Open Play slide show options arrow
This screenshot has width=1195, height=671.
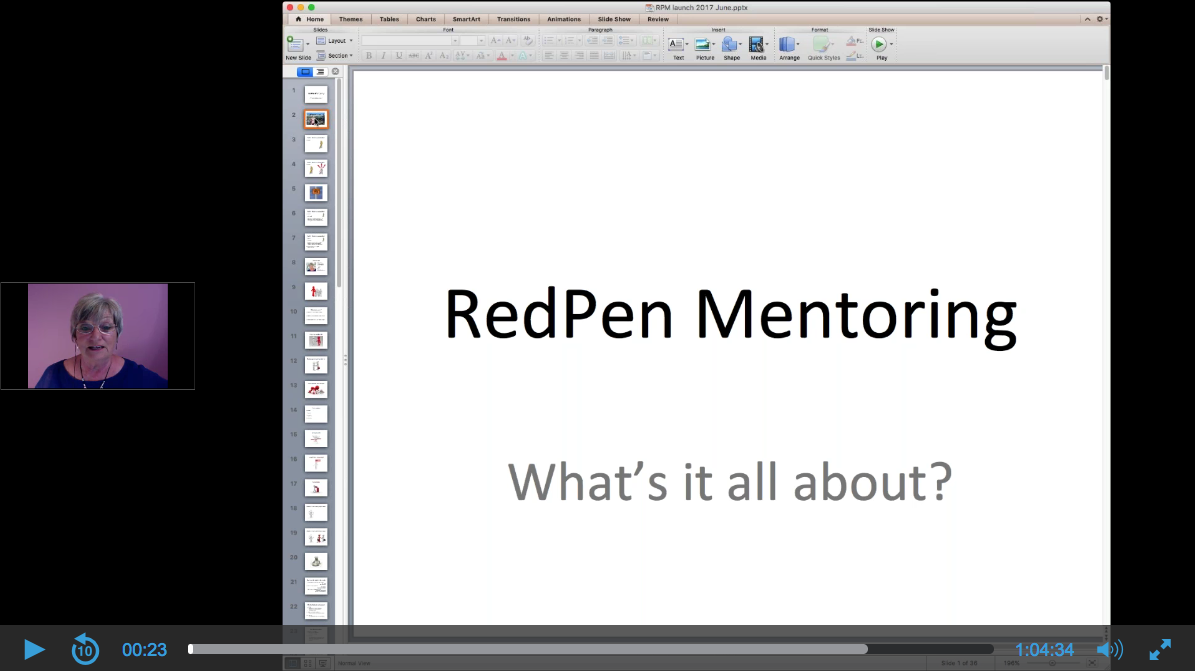(x=892, y=44)
